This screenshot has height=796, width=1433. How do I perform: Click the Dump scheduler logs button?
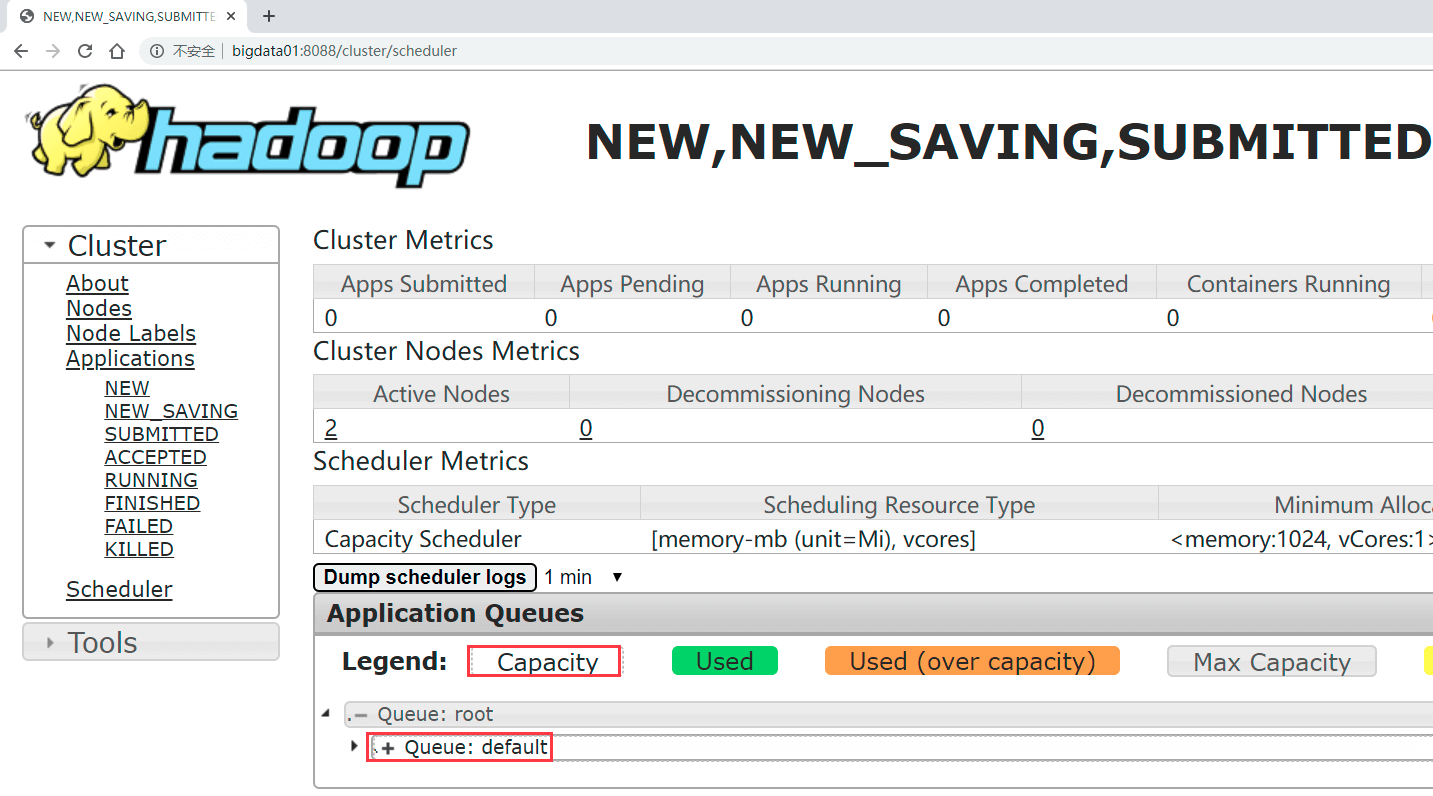[x=425, y=577]
